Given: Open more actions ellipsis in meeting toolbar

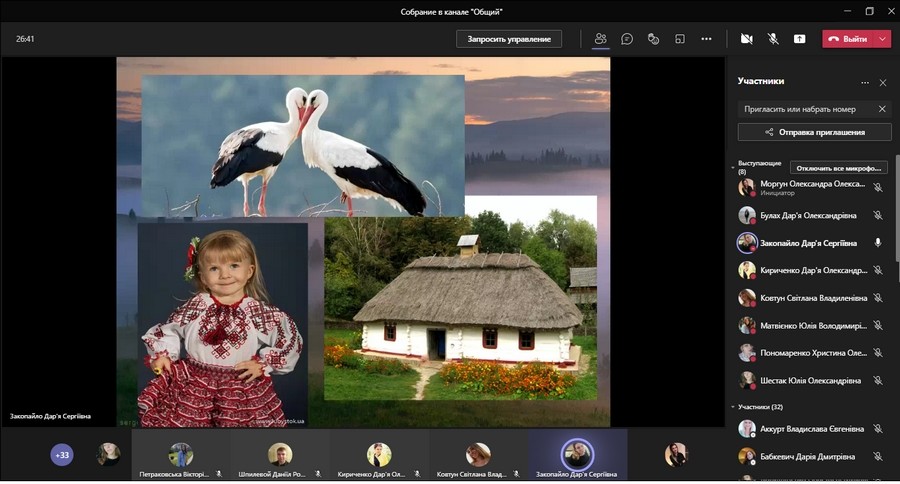Looking at the screenshot, I should [x=706, y=39].
